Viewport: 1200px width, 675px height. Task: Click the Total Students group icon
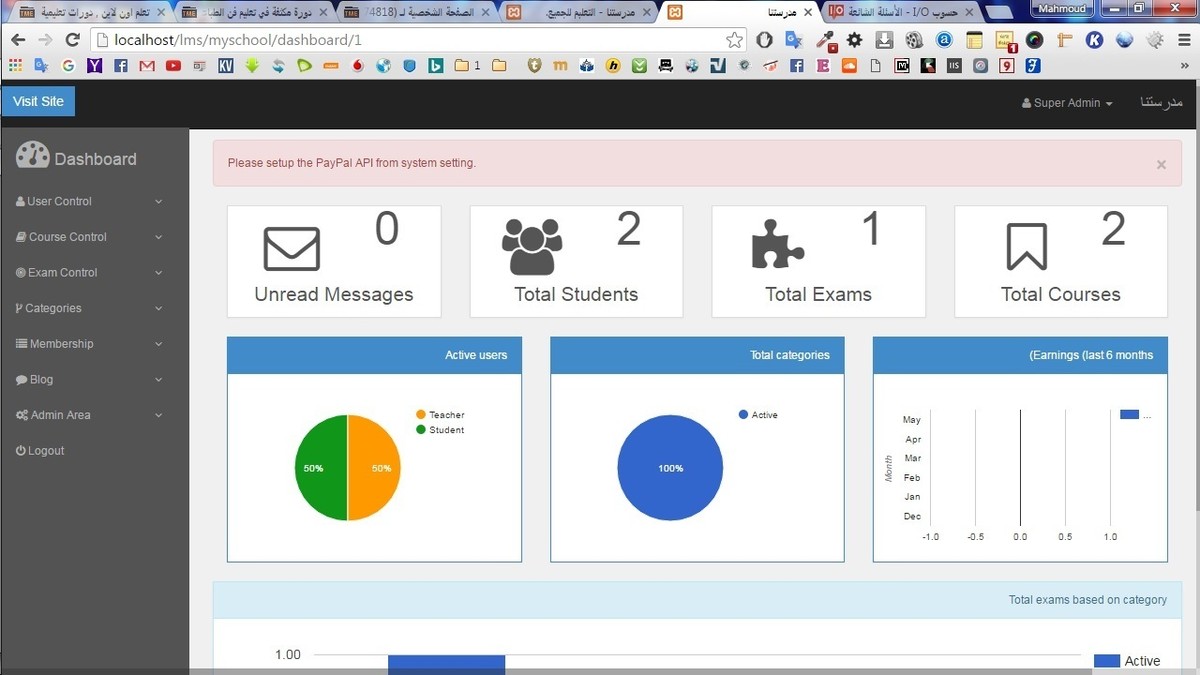pyautogui.click(x=532, y=247)
